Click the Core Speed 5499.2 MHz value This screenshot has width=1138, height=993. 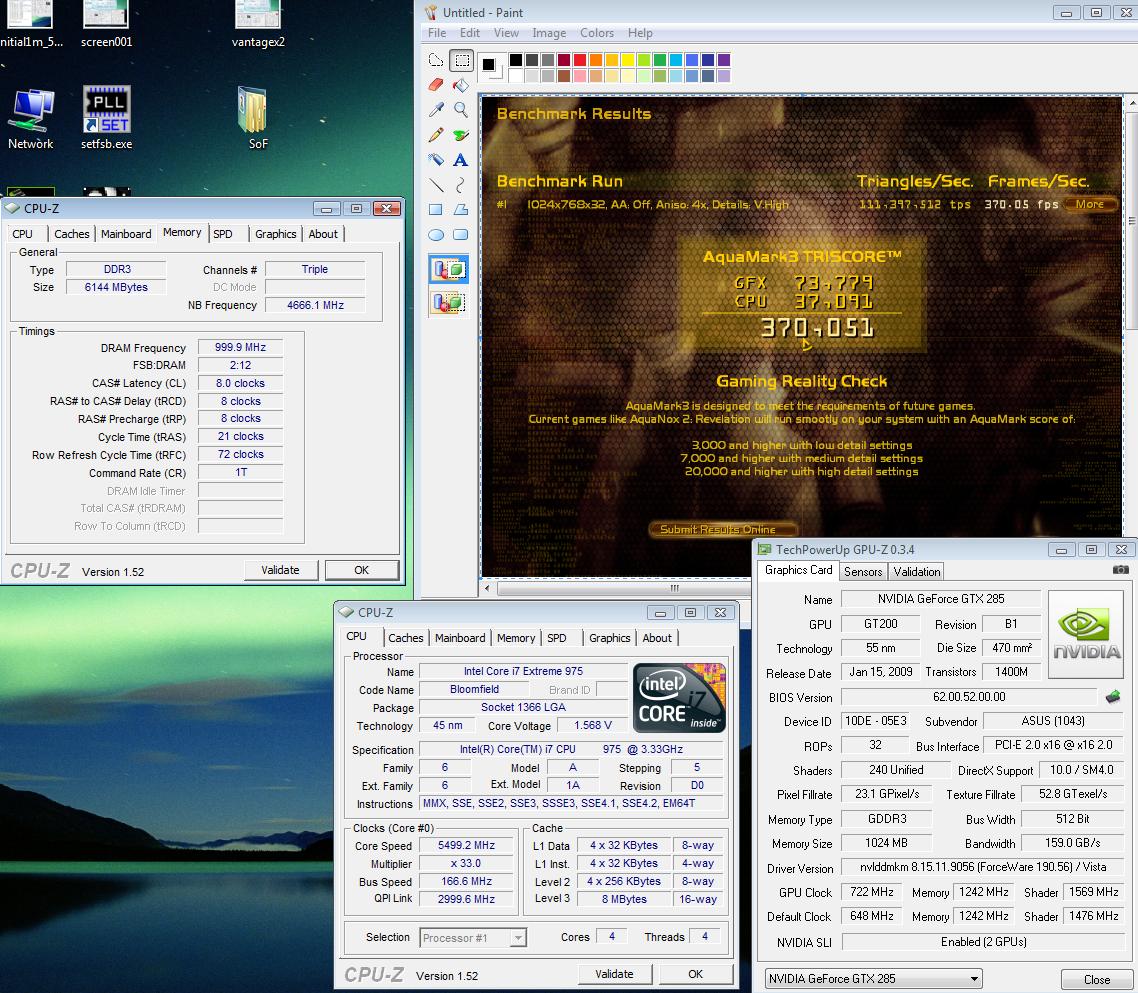point(466,846)
